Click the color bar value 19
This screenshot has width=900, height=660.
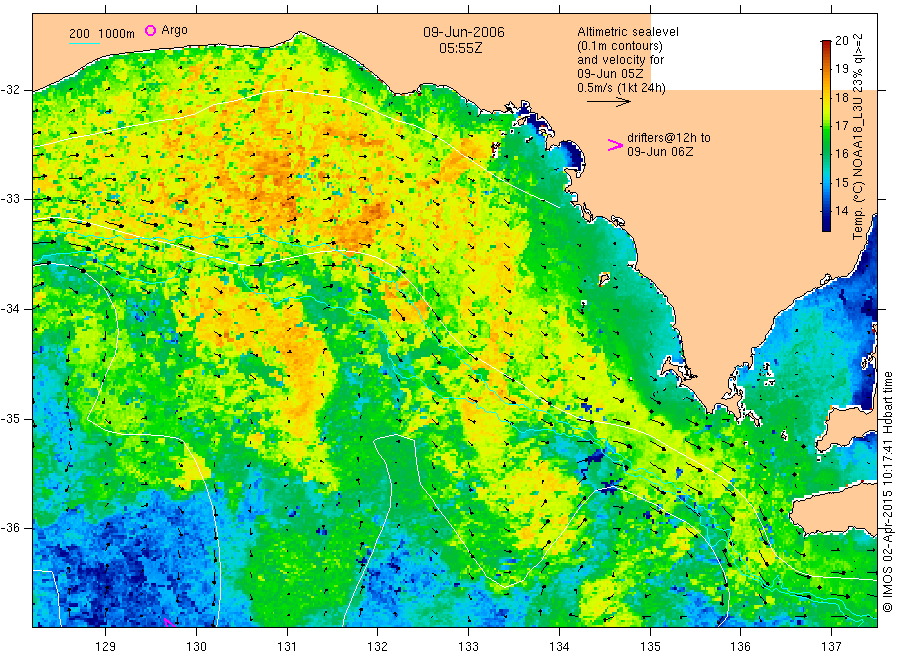pyautogui.click(x=841, y=69)
